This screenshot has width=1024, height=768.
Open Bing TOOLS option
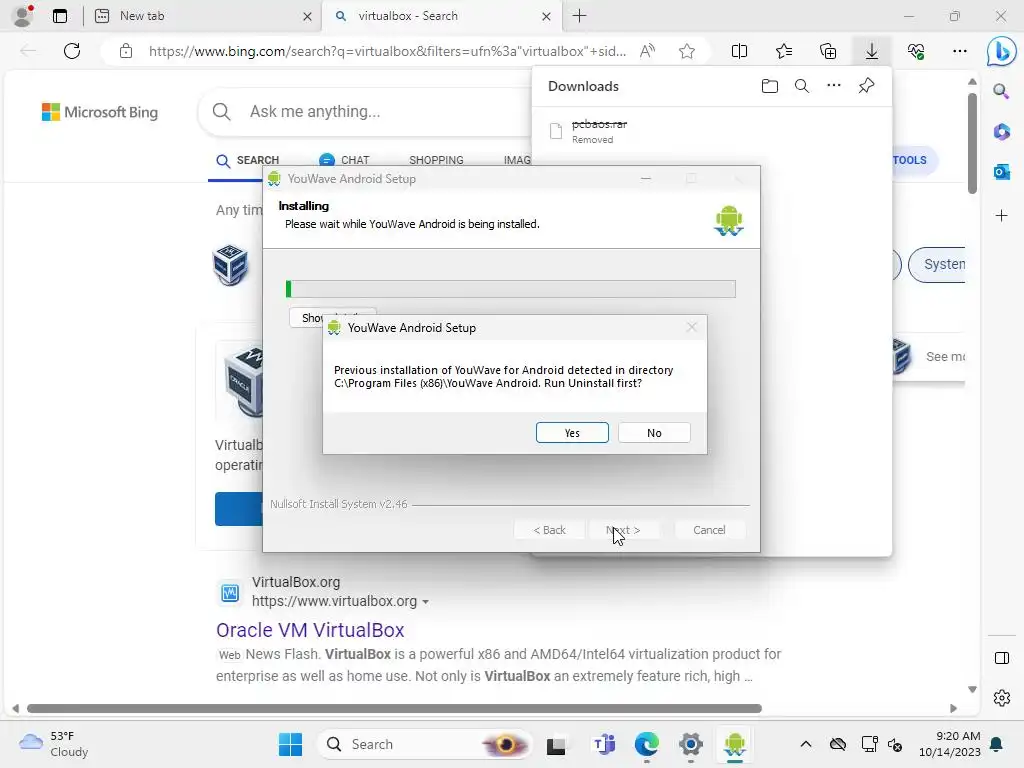(x=910, y=160)
